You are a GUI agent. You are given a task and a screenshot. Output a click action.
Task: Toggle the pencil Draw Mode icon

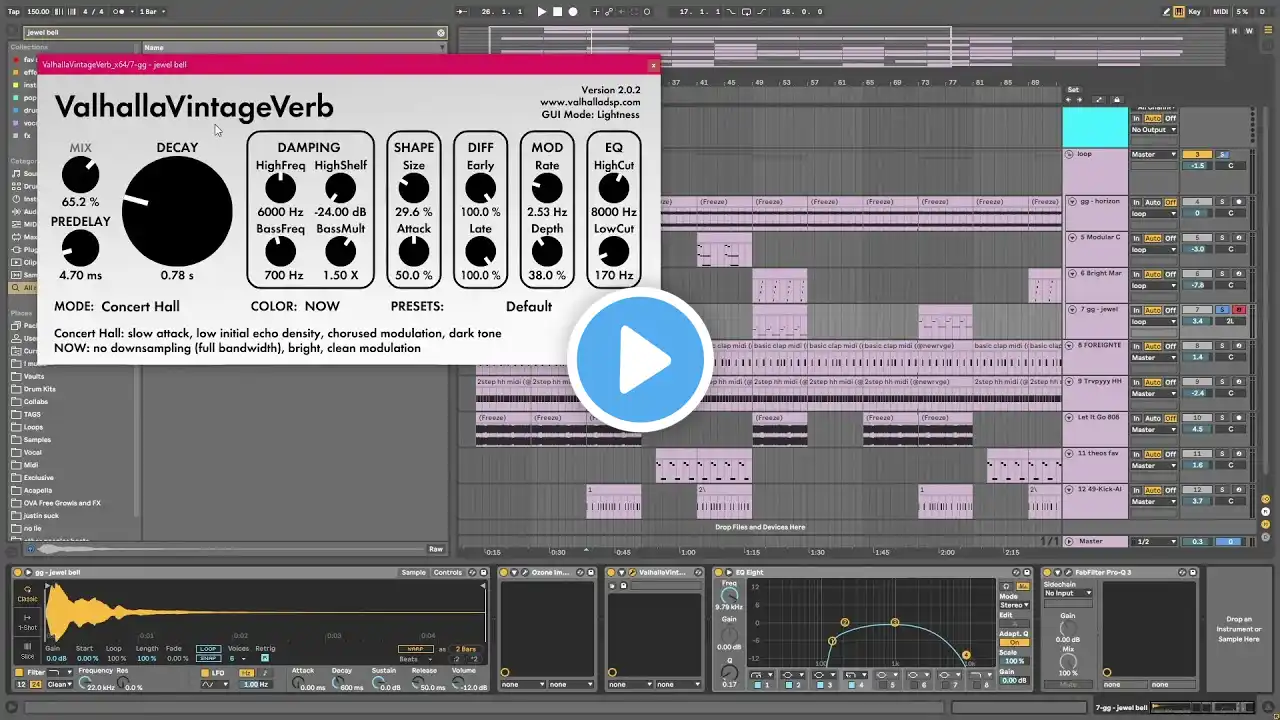(x=1167, y=12)
